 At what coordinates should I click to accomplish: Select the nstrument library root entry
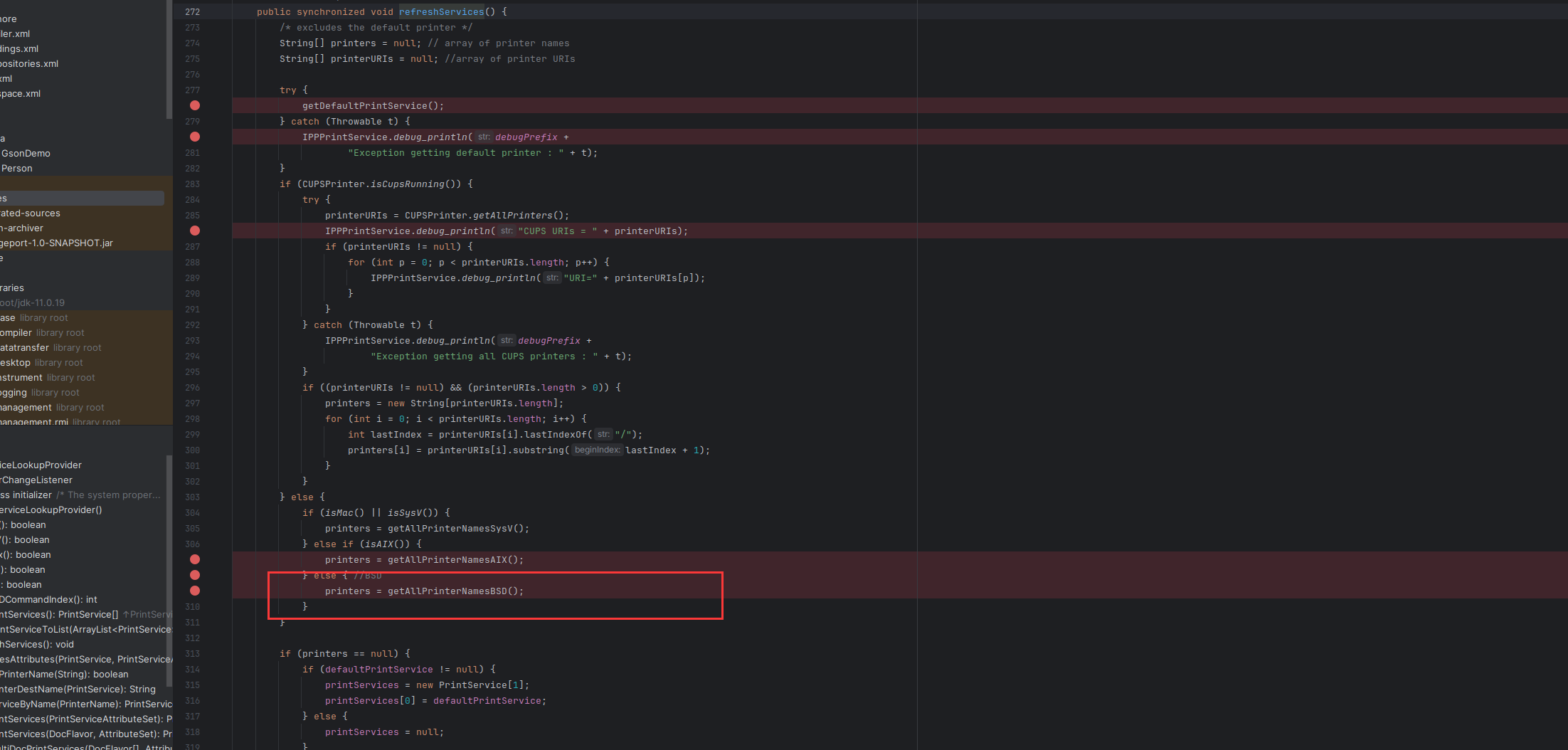(48, 377)
